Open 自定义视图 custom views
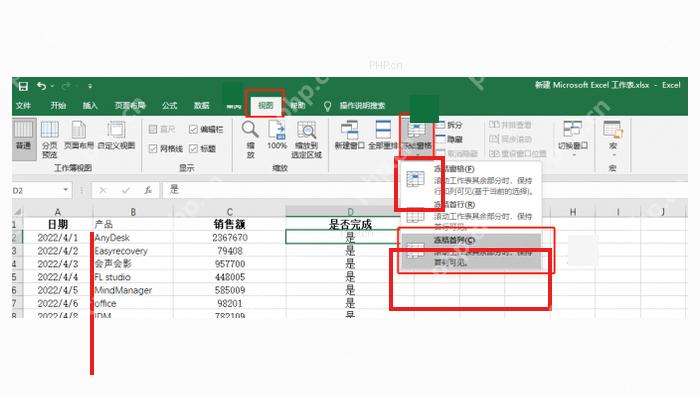This screenshot has height=395, width=700. click(116, 135)
